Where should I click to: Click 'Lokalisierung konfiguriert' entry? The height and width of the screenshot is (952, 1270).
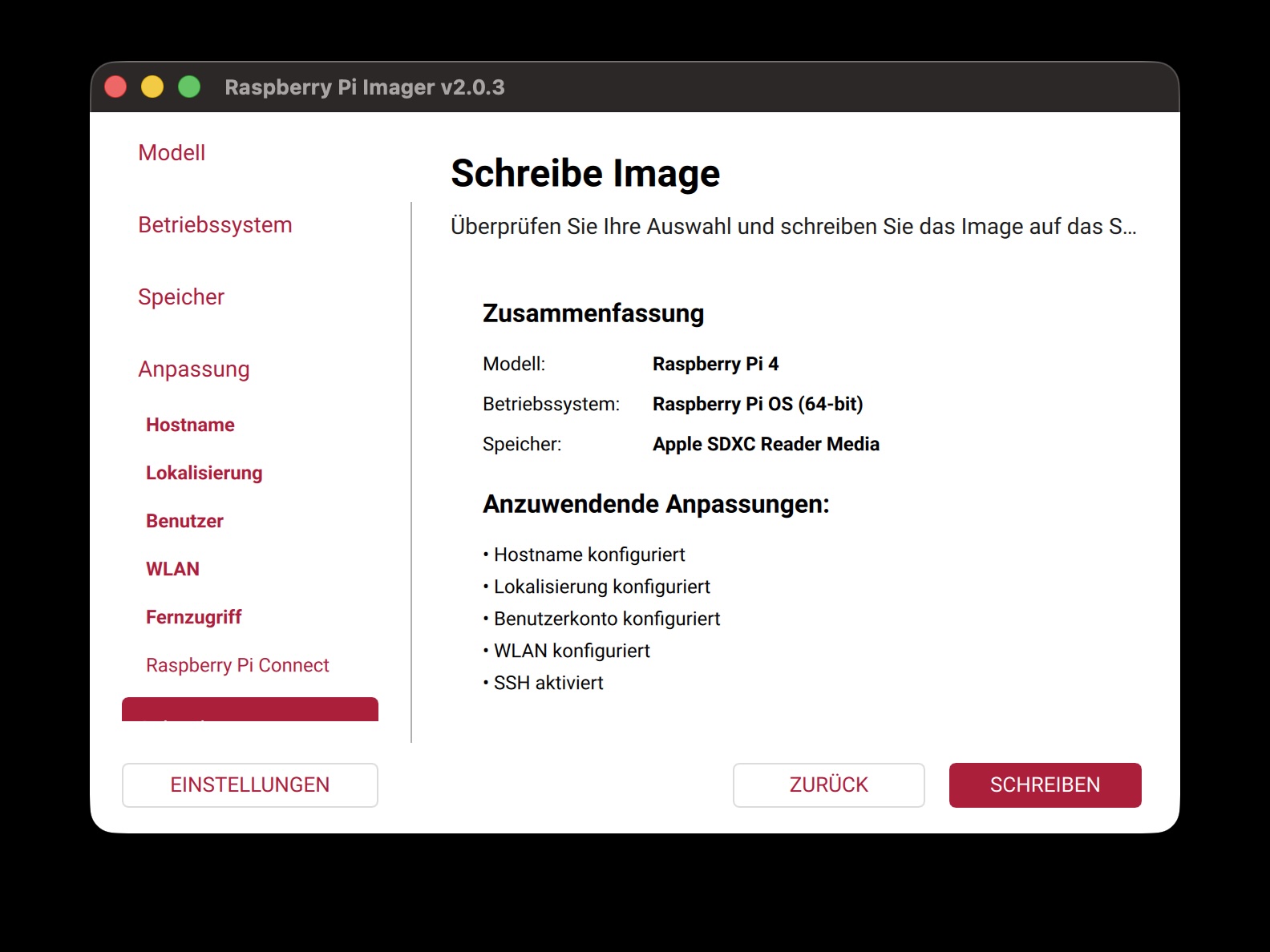pyautogui.click(x=597, y=587)
